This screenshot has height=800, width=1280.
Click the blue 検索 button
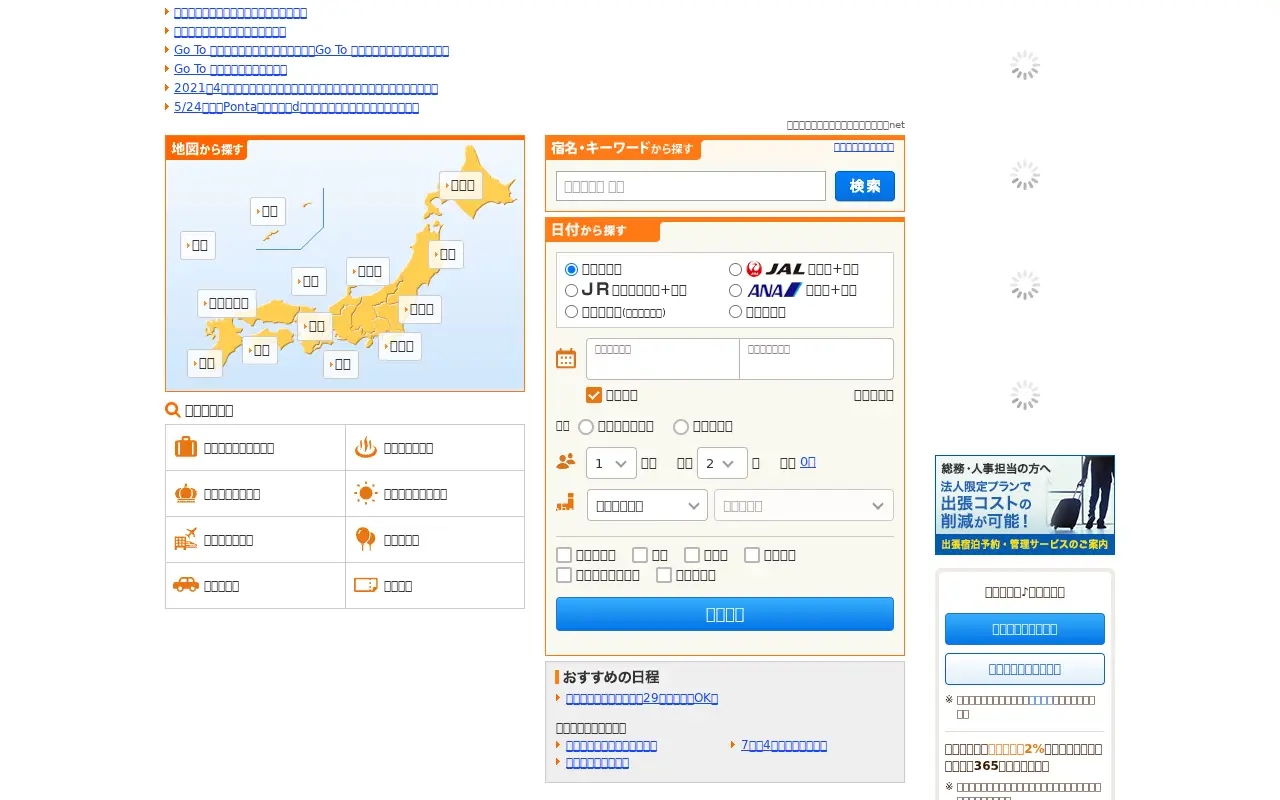[x=865, y=186]
